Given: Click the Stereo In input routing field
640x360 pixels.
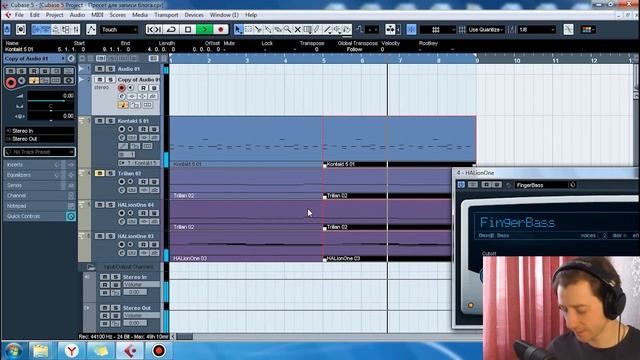Looking at the screenshot, I should 40,131.
